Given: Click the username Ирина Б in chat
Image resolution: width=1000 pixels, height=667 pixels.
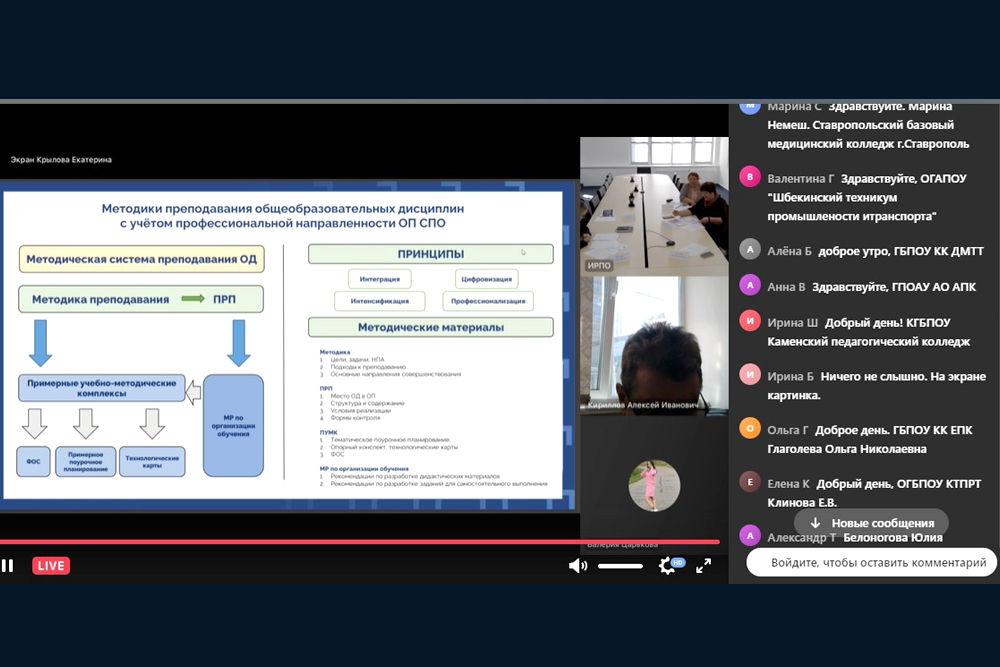Looking at the screenshot, I should tap(791, 376).
